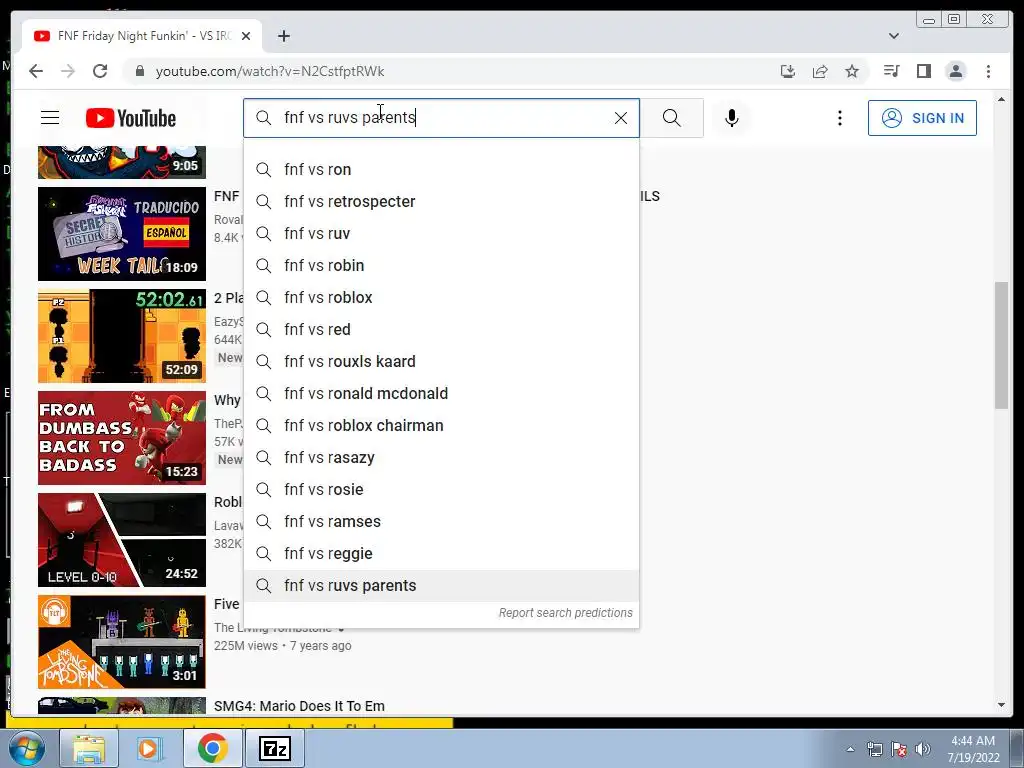
Task: Open "SMG4: Mario Does It To Em" title
Action: pyautogui.click(x=299, y=706)
